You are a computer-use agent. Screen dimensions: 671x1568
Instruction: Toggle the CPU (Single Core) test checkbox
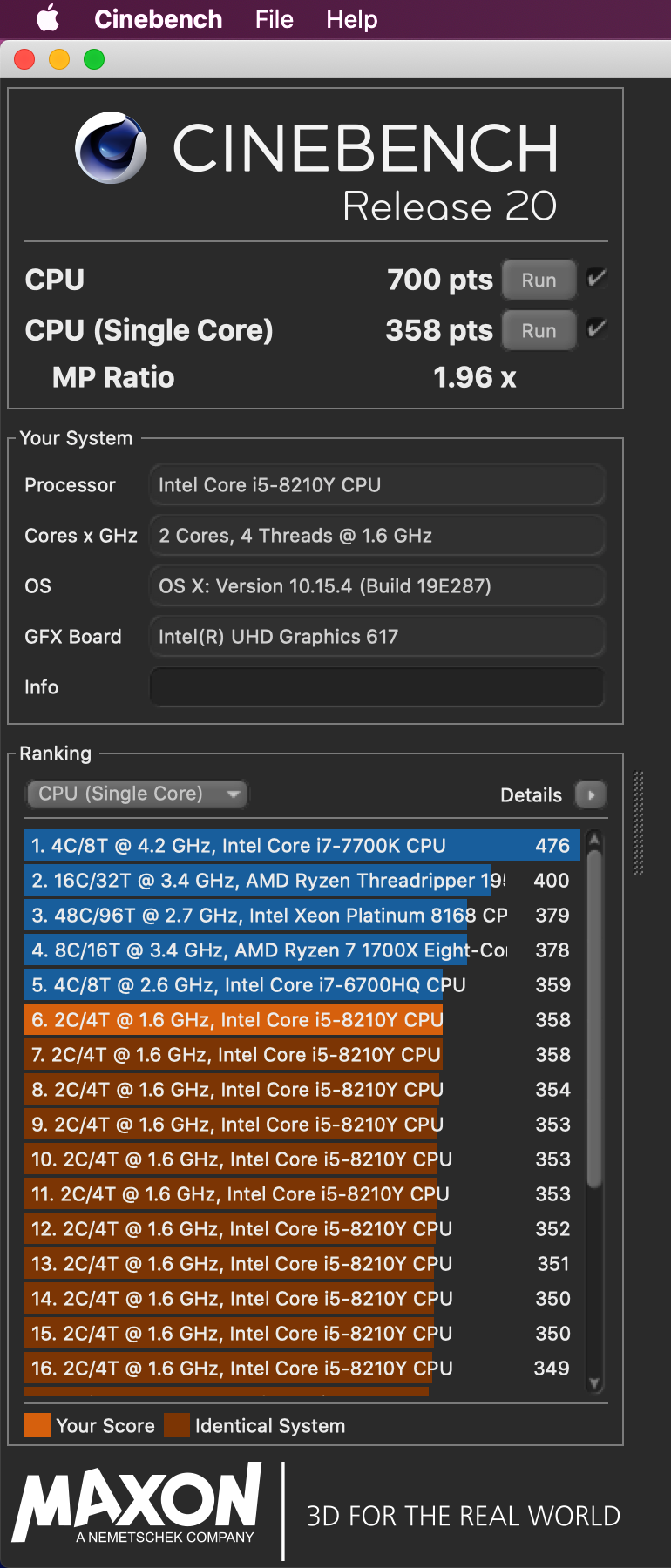(597, 329)
